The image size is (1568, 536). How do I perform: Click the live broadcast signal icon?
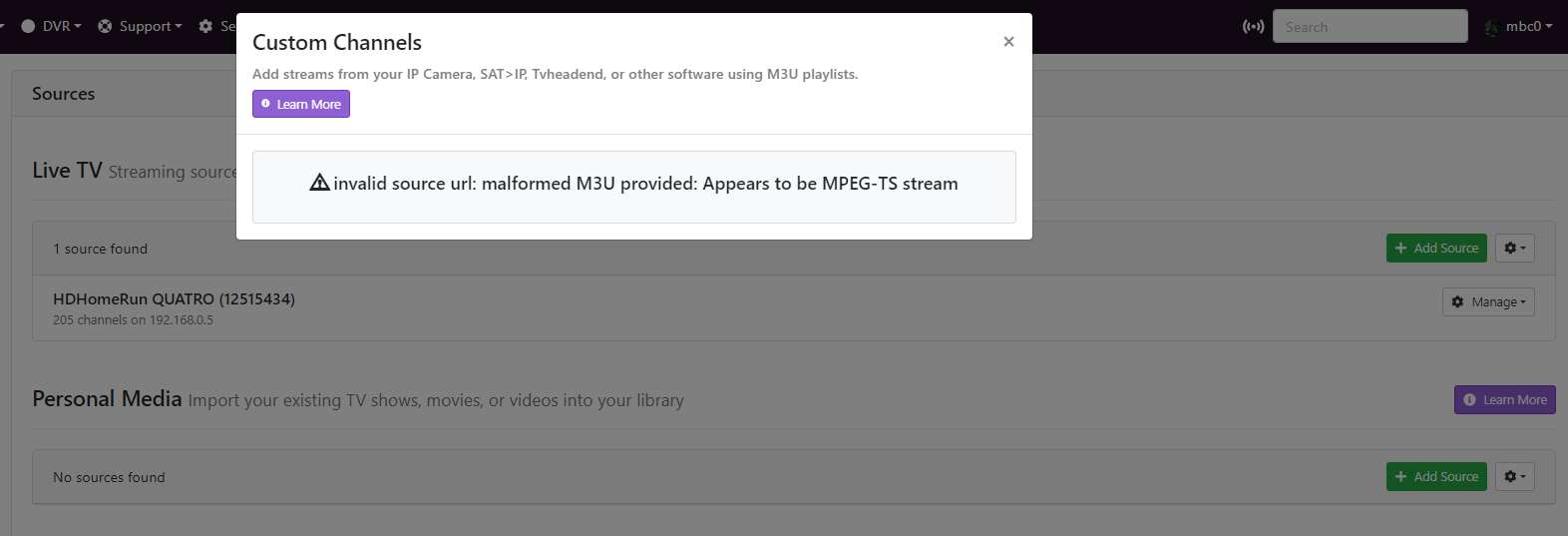[1253, 27]
